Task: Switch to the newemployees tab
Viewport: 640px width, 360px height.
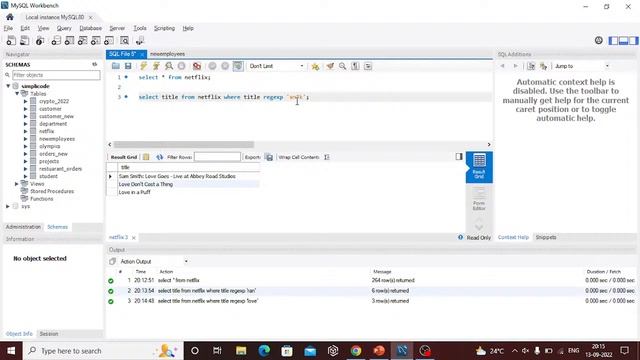Action: [167, 54]
